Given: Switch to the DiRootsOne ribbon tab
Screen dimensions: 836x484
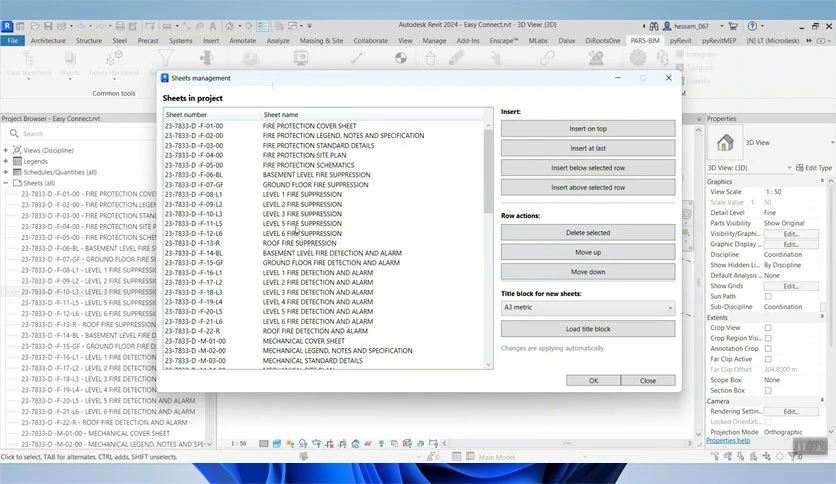Looking at the screenshot, I should 602,41.
